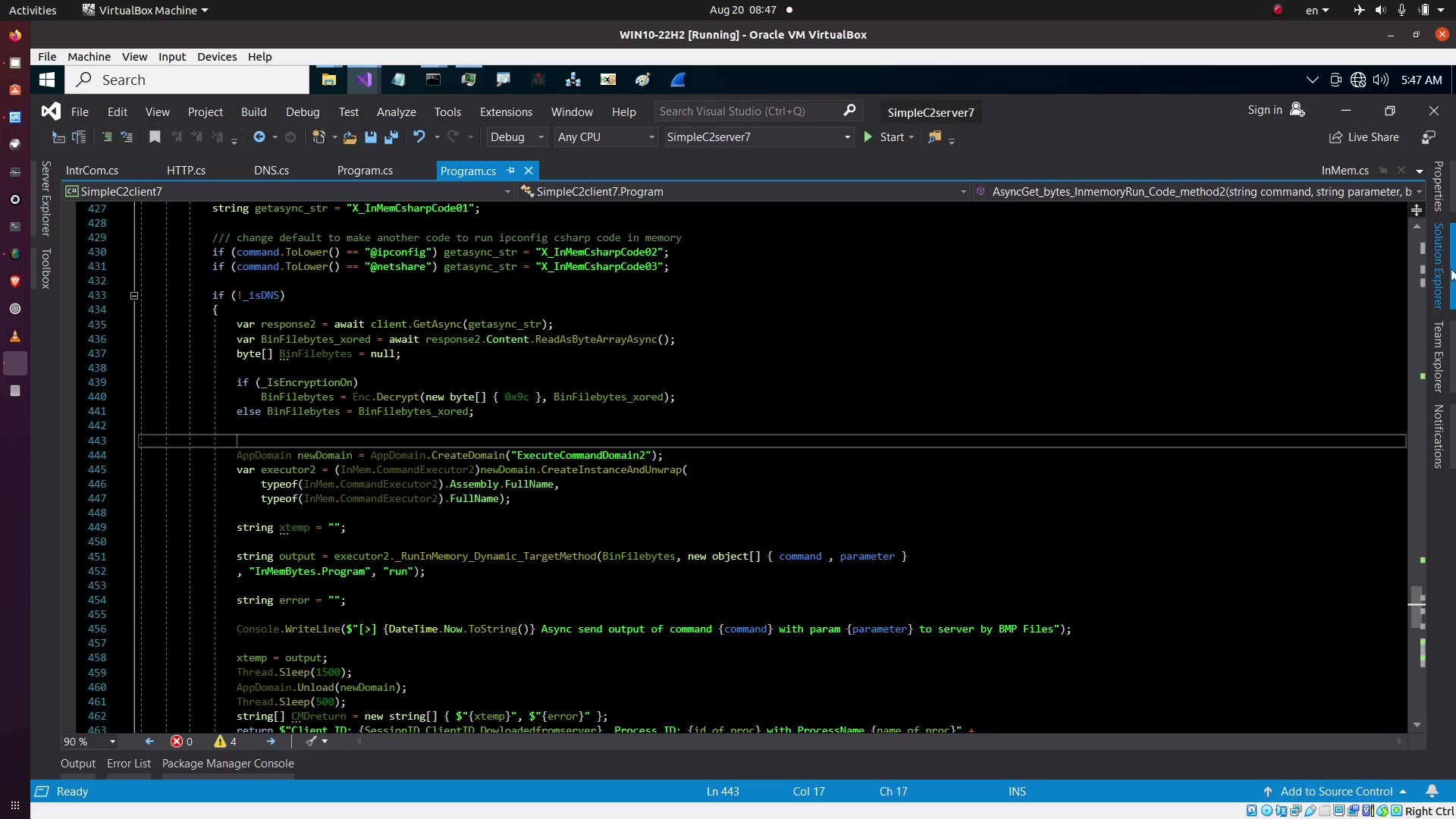Click the Save file icon

(x=371, y=137)
